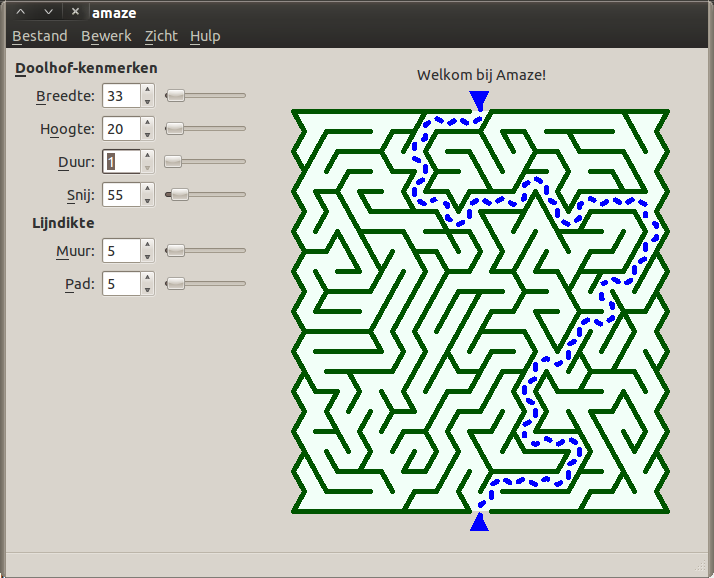Click the maze entrance arrow at top

pyautogui.click(x=479, y=100)
